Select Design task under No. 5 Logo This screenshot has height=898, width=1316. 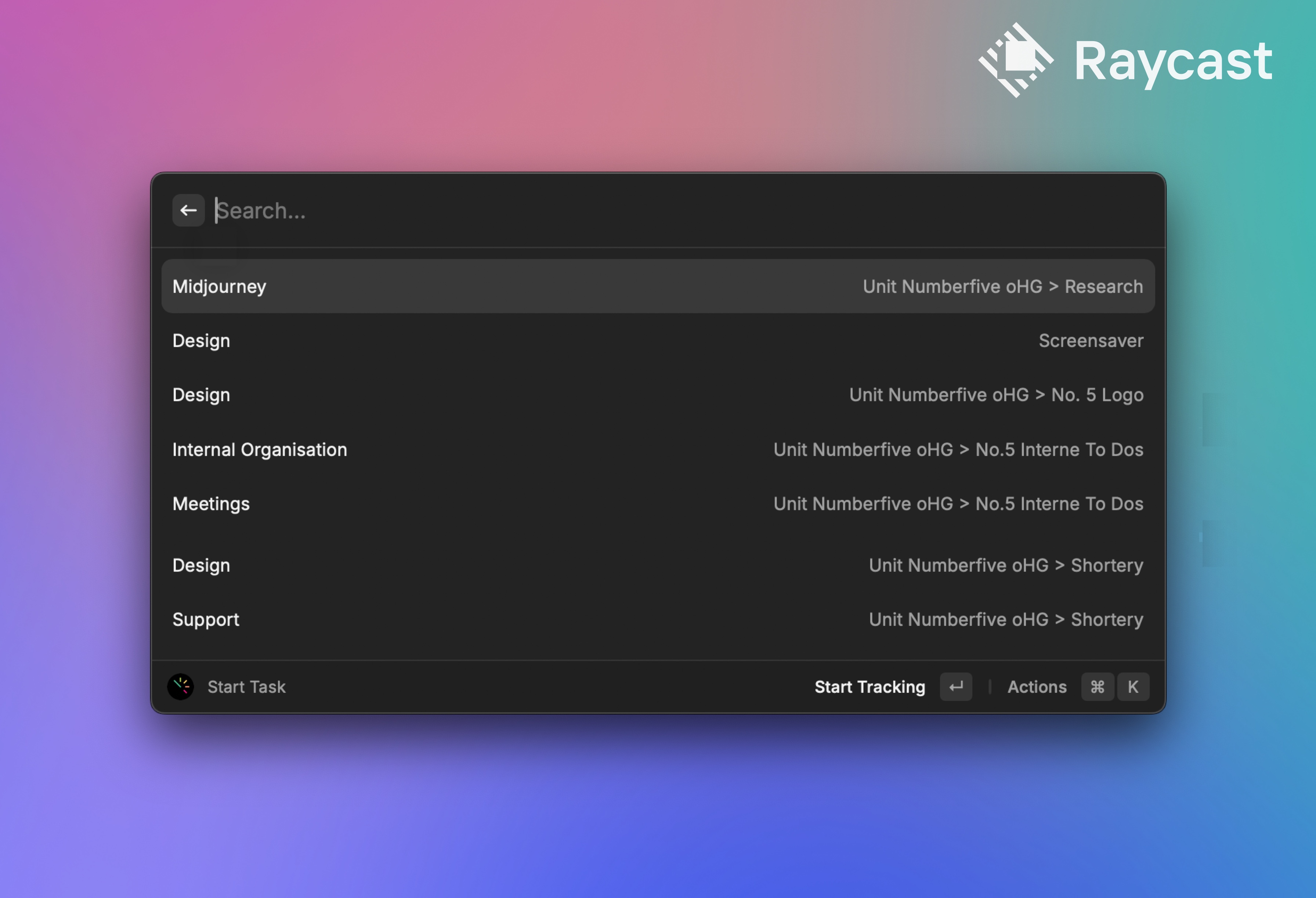coord(658,395)
